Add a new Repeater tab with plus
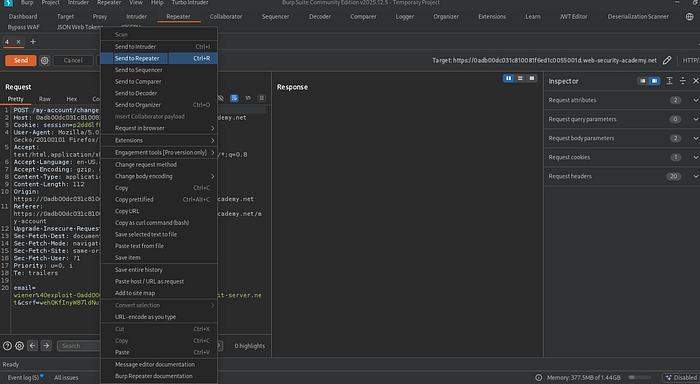The width and height of the screenshot is (700, 384). pyautogui.click(x=33, y=42)
